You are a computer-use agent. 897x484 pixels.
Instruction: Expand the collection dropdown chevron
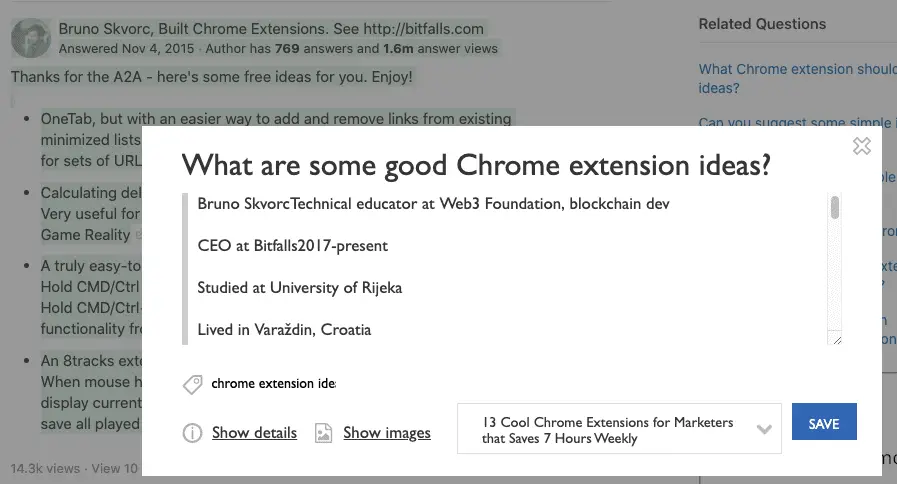(x=764, y=430)
